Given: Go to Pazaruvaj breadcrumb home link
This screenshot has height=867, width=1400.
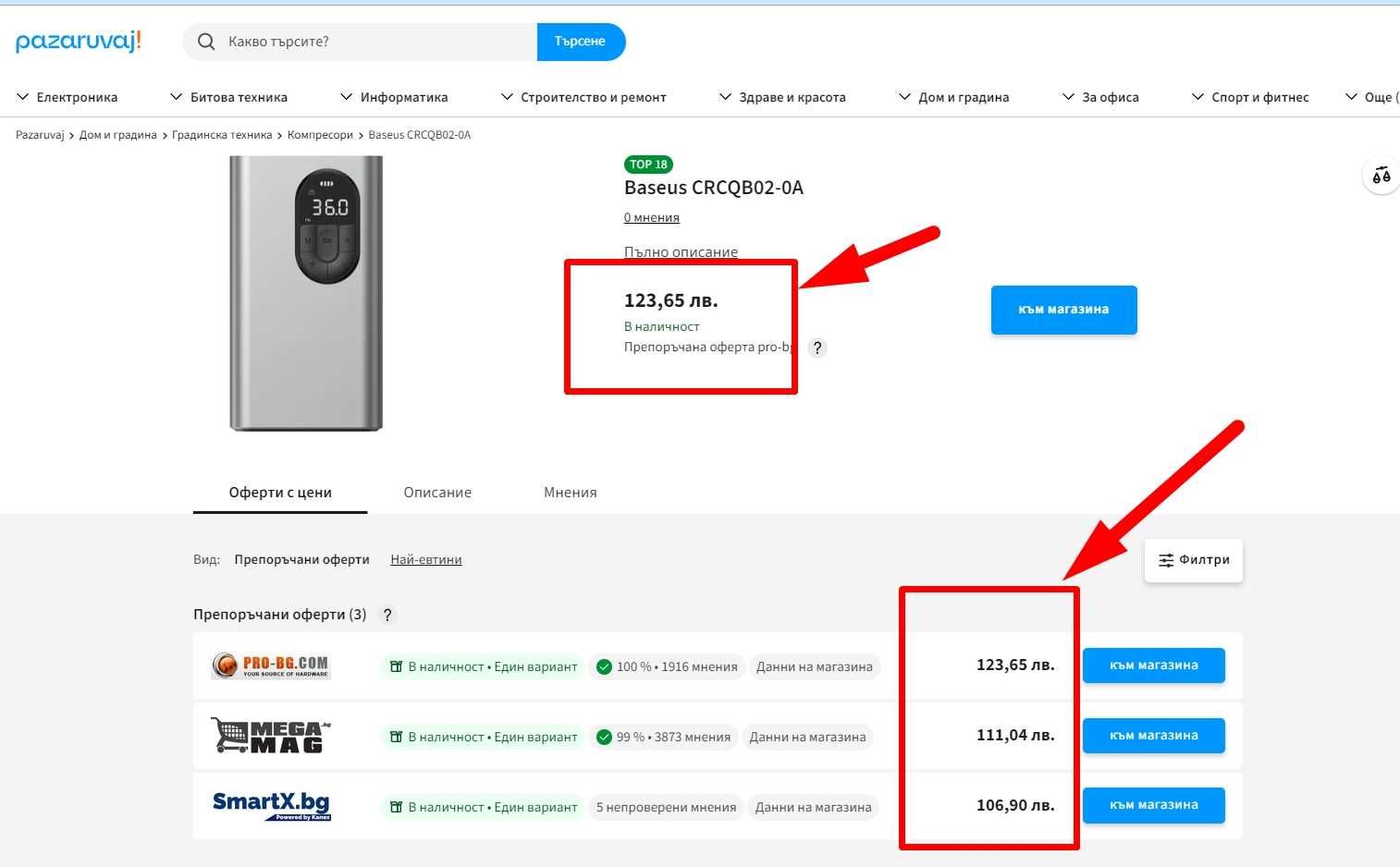Looking at the screenshot, I should 40,135.
